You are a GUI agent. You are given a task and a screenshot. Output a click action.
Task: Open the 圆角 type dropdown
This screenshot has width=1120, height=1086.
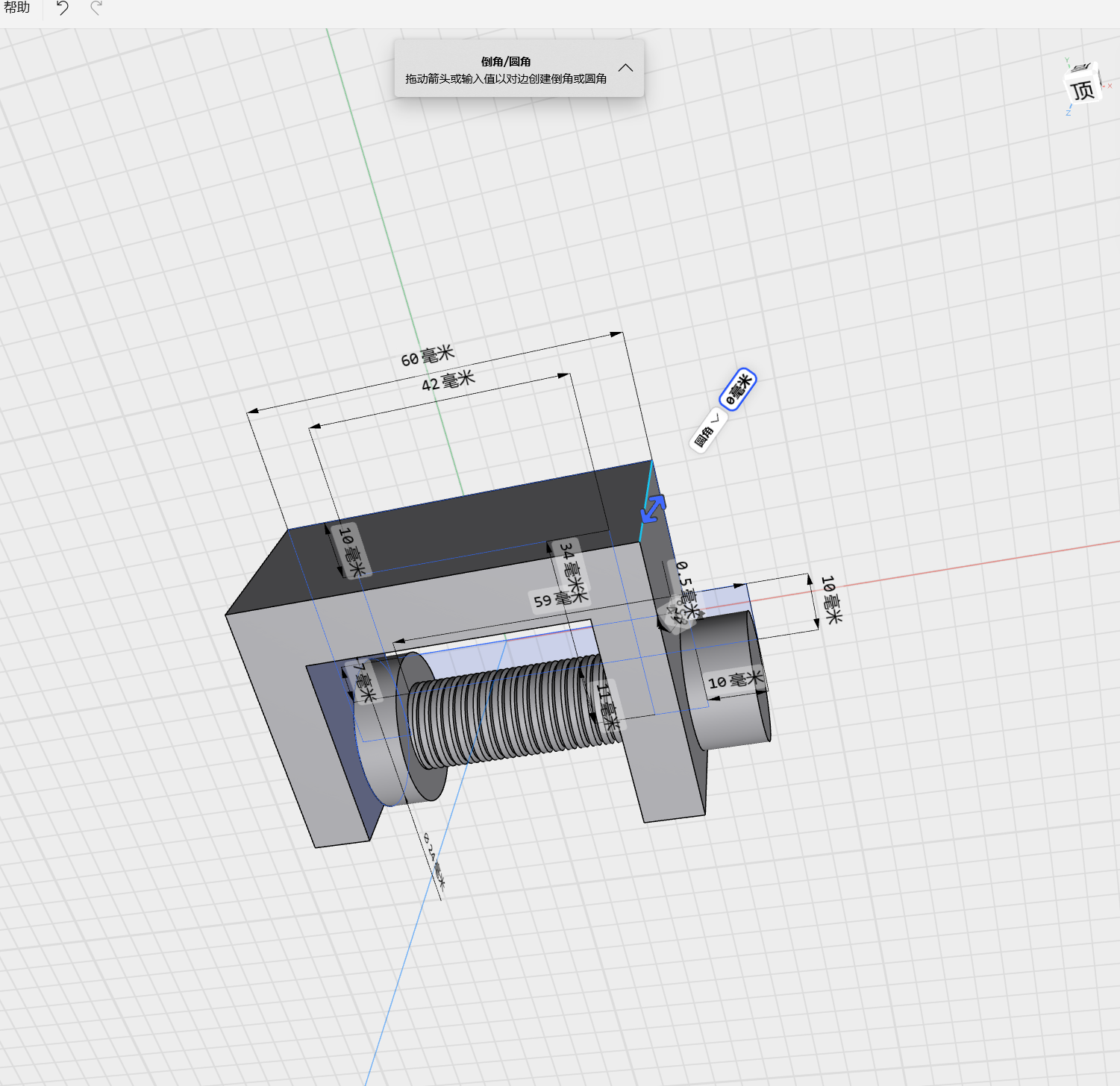[707, 430]
